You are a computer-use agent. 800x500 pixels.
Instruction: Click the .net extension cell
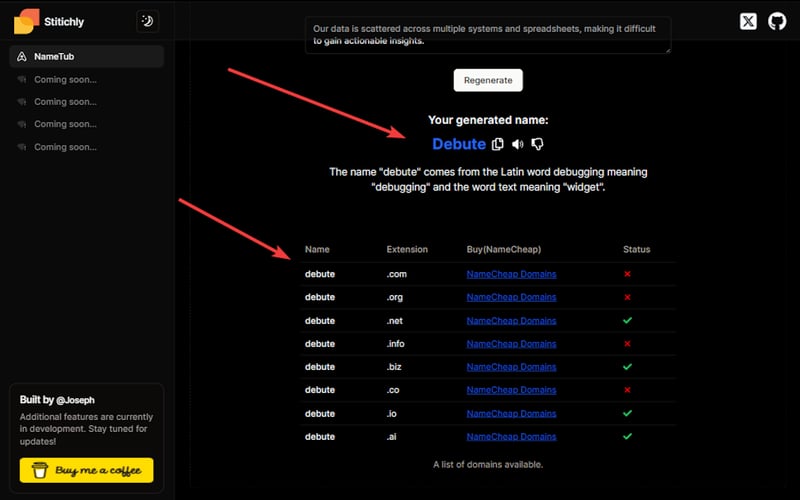pos(394,320)
